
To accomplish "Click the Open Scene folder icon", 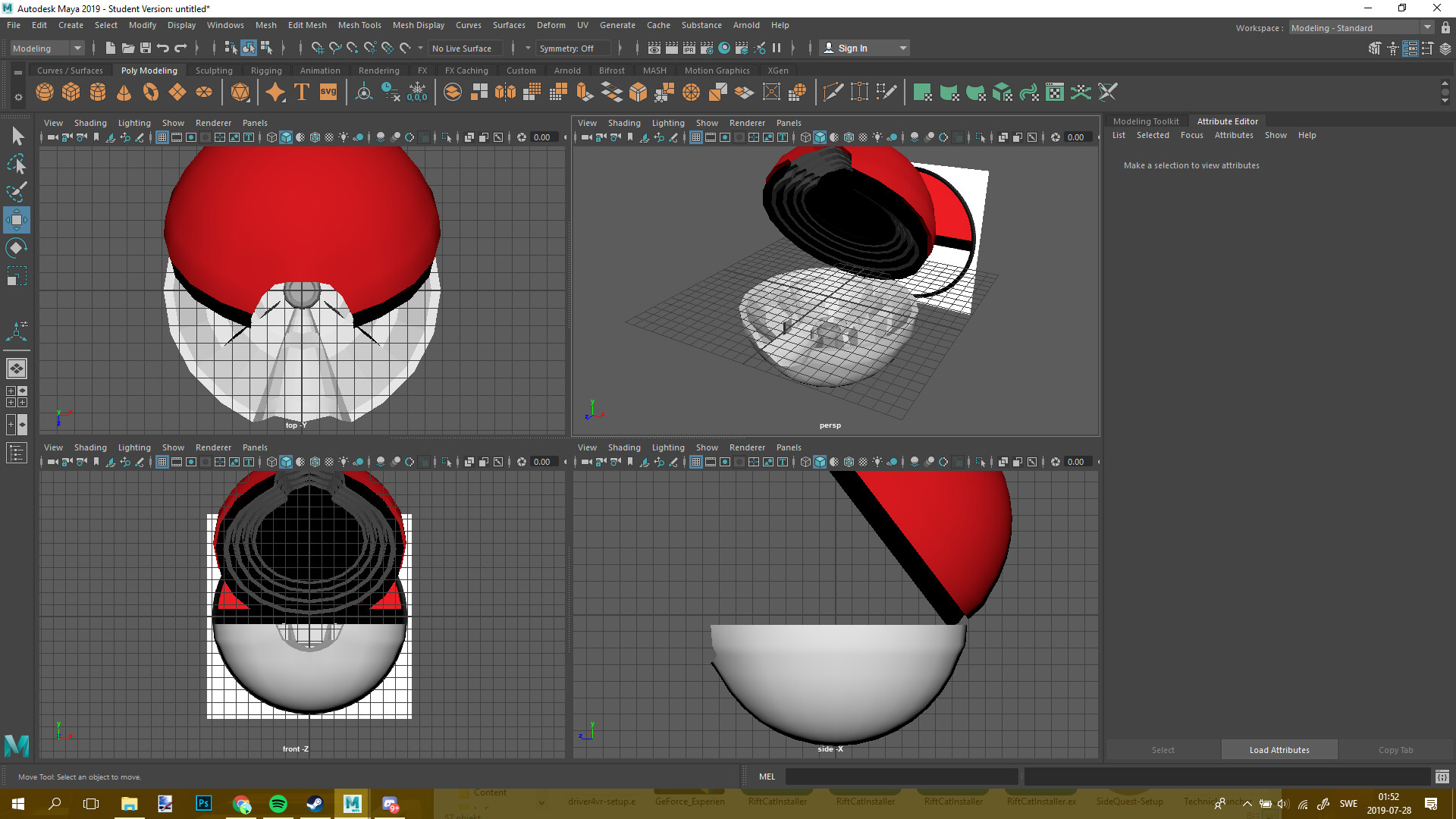I will [x=128, y=48].
